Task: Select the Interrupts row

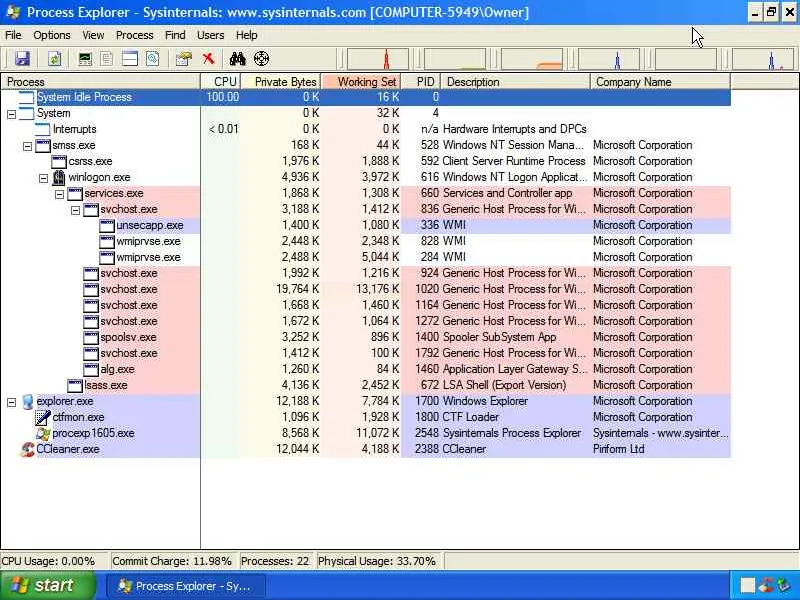Action: click(x=366, y=129)
